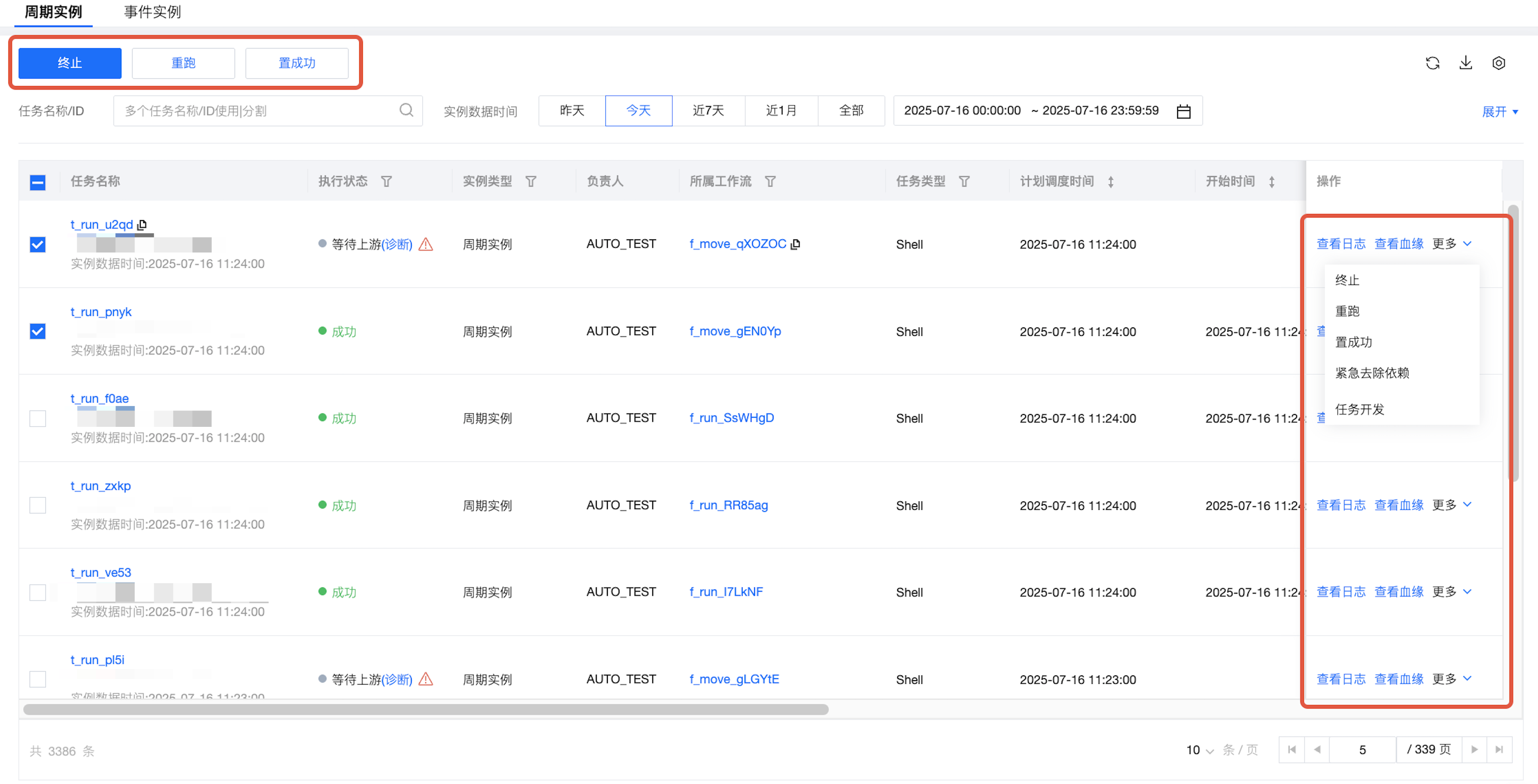Filter by 所属工作流 funnel icon
This screenshot has height=784, width=1538.
[x=770, y=182]
